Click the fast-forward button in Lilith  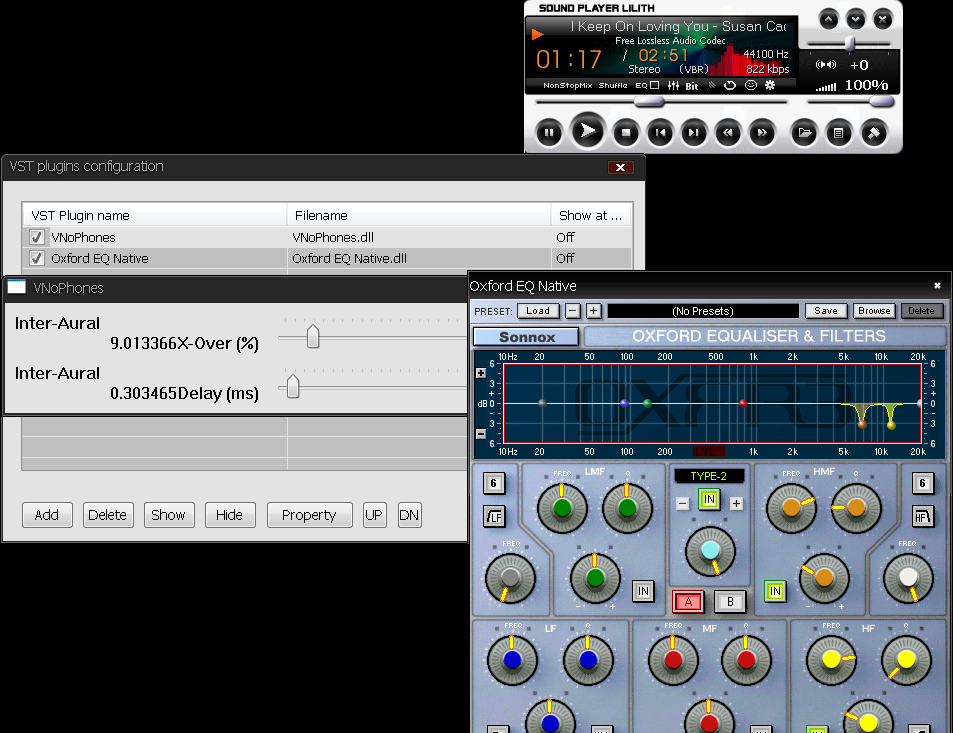click(762, 132)
